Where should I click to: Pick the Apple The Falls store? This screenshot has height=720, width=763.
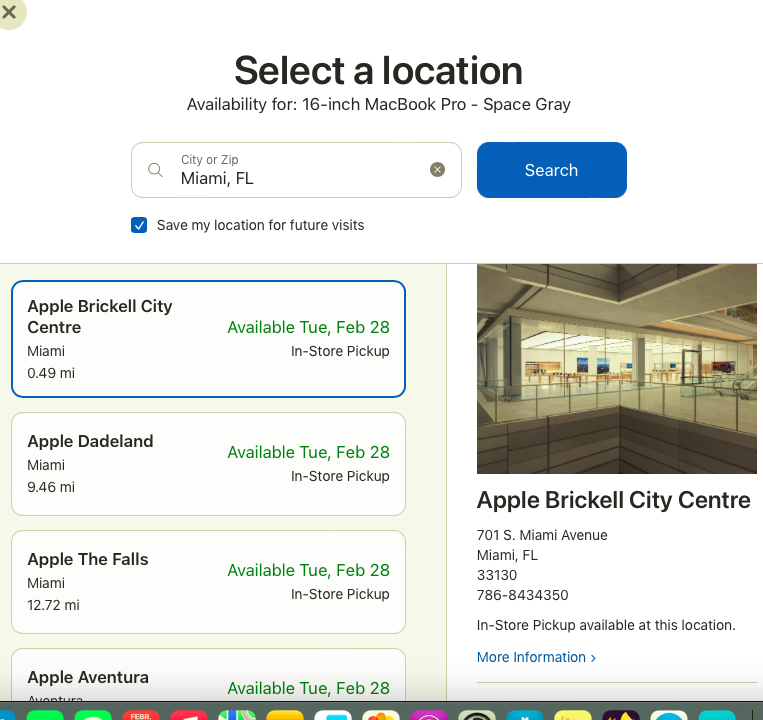pyautogui.click(x=208, y=582)
